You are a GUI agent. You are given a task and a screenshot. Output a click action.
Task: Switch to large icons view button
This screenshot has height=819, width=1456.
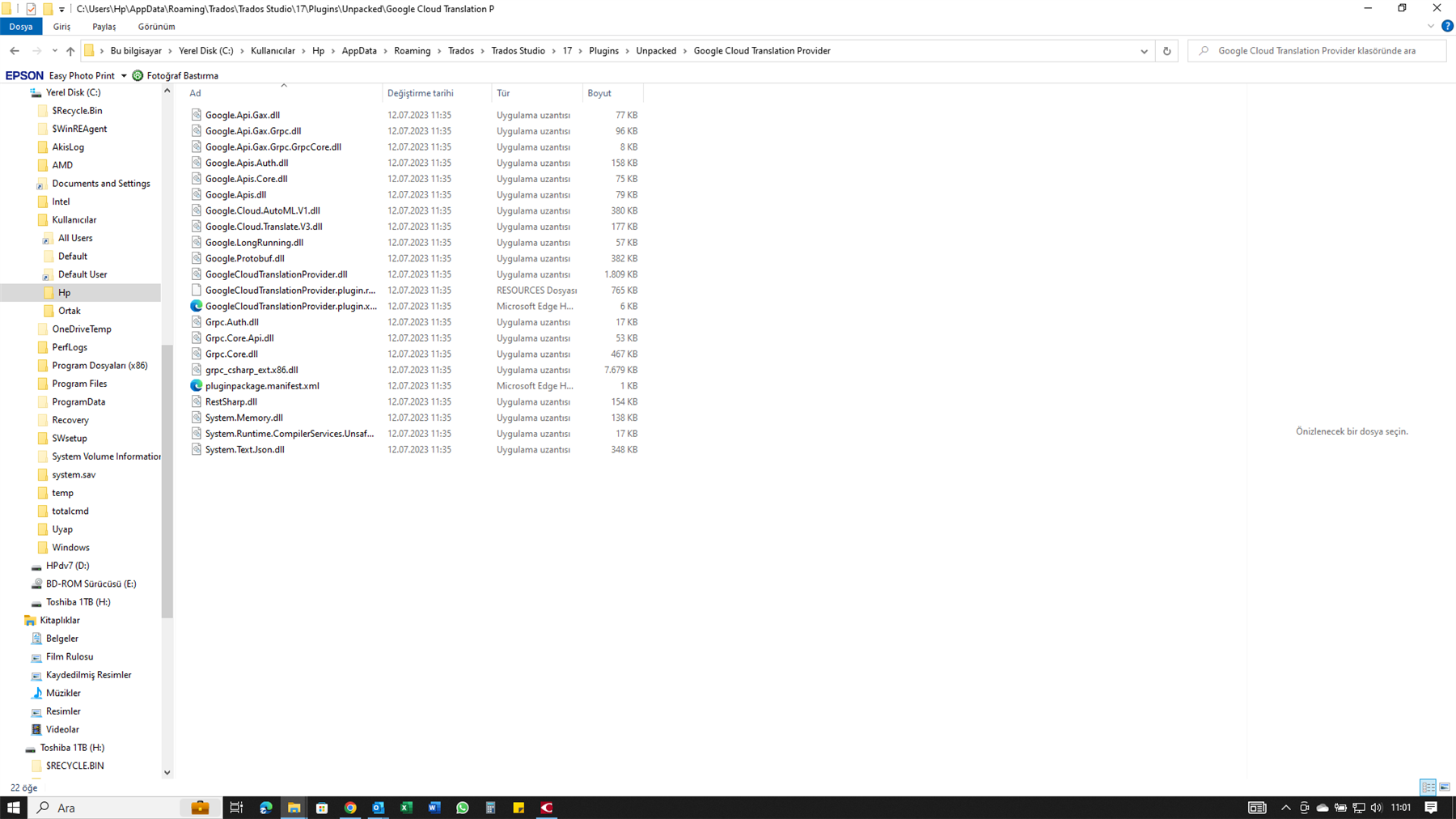click(x=1445, y=787)
